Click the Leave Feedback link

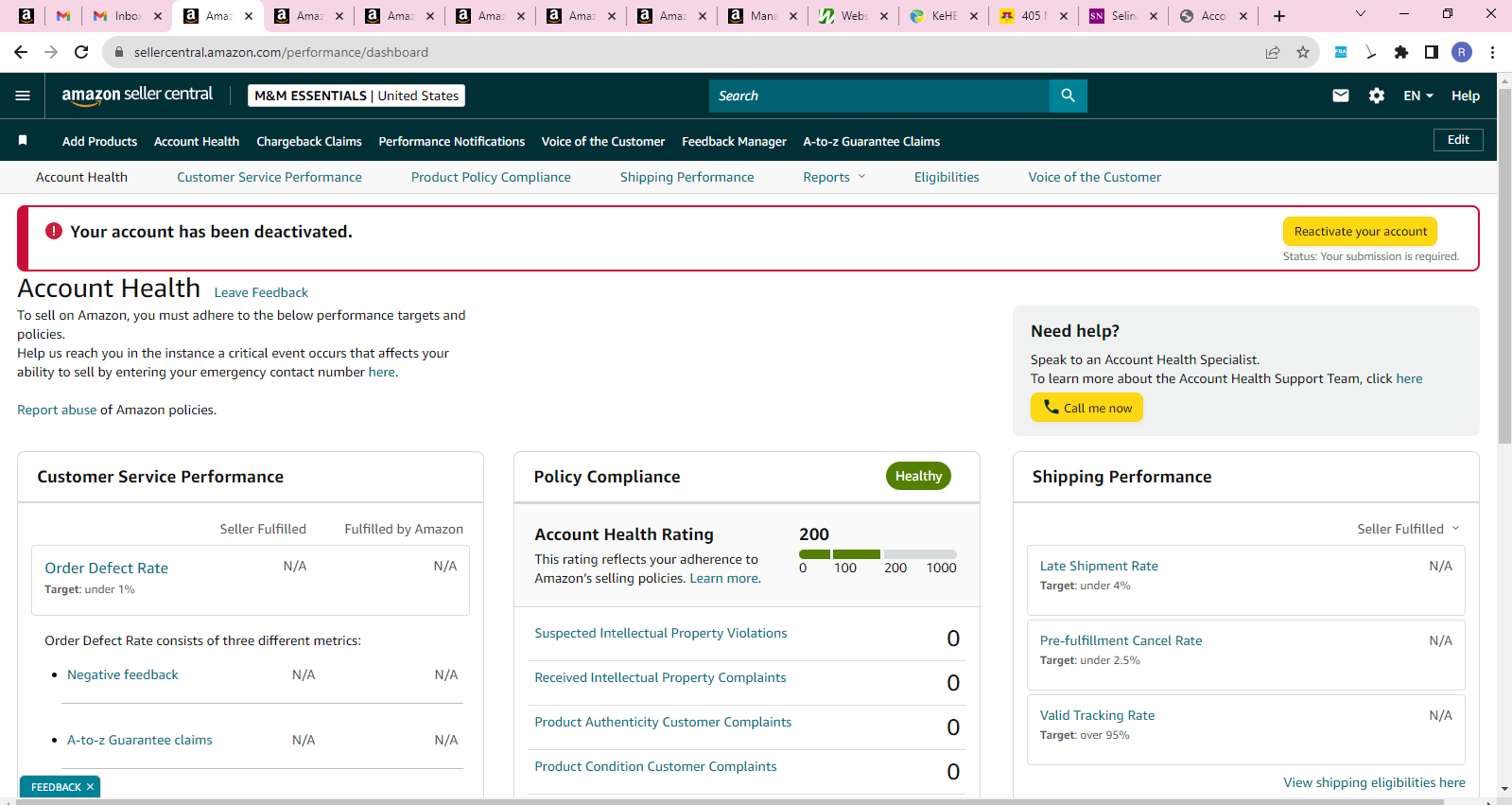[261, 292]
